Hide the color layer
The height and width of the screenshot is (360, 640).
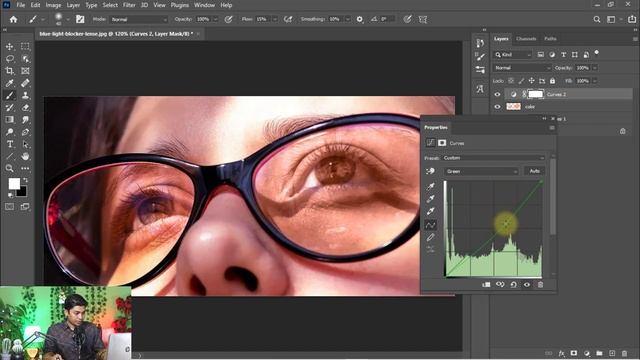497,107
